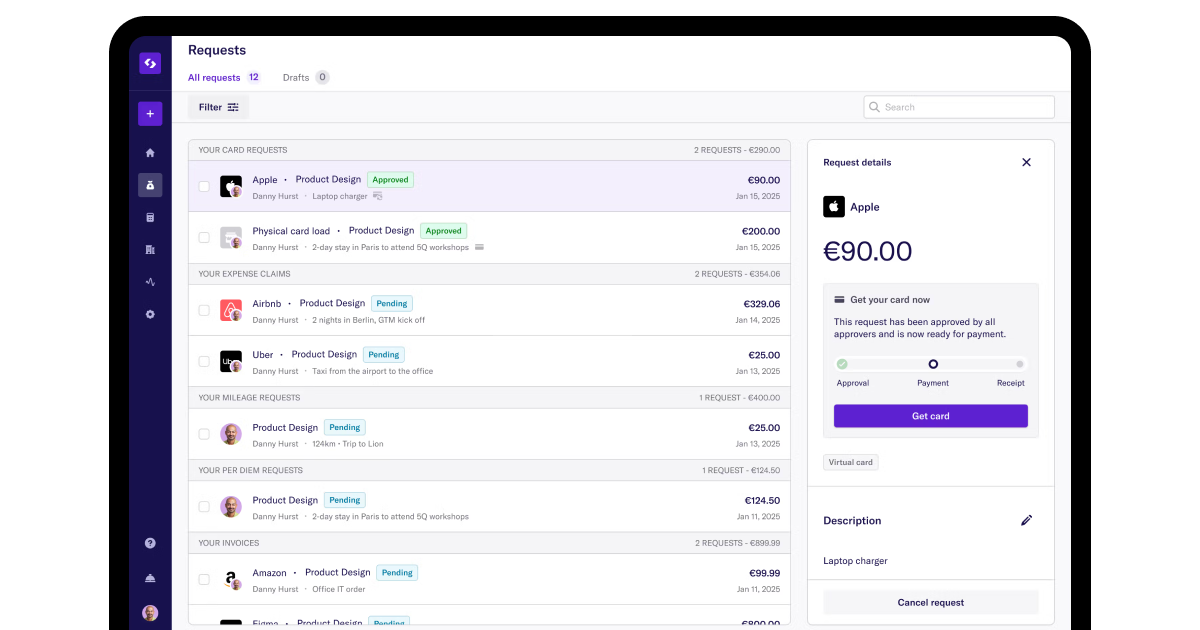
Task: Click the Laptop charger description in details
Action: point(855,561)
